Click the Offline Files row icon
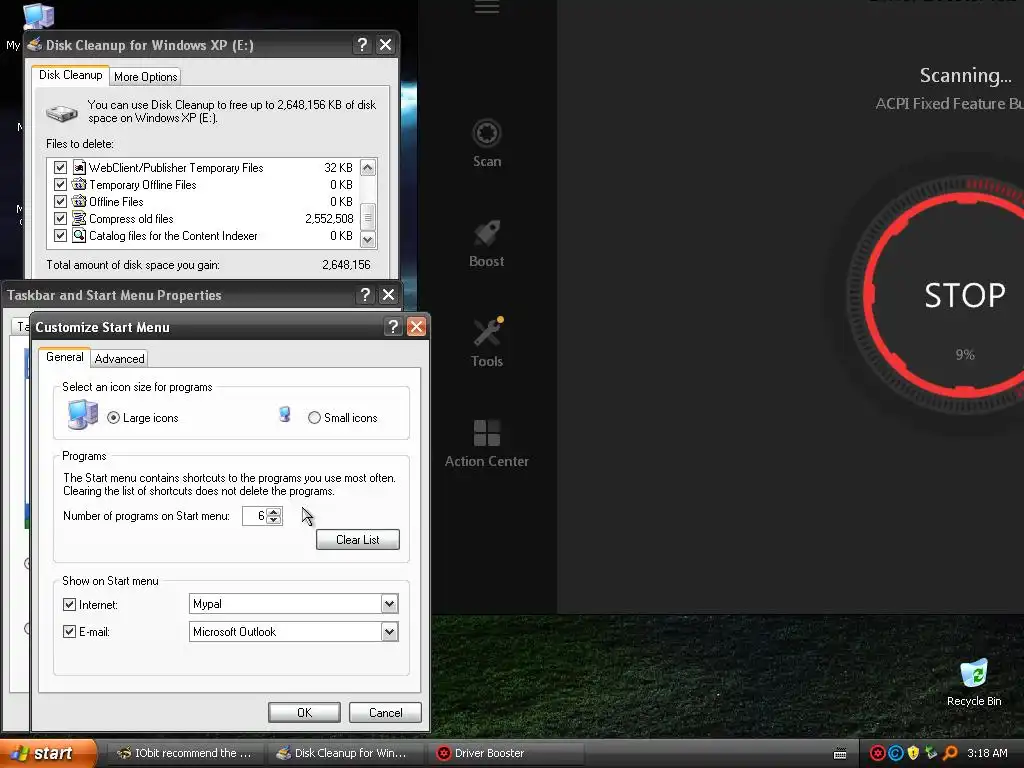This screenshot has width=1024, height=768. [79, 202]
